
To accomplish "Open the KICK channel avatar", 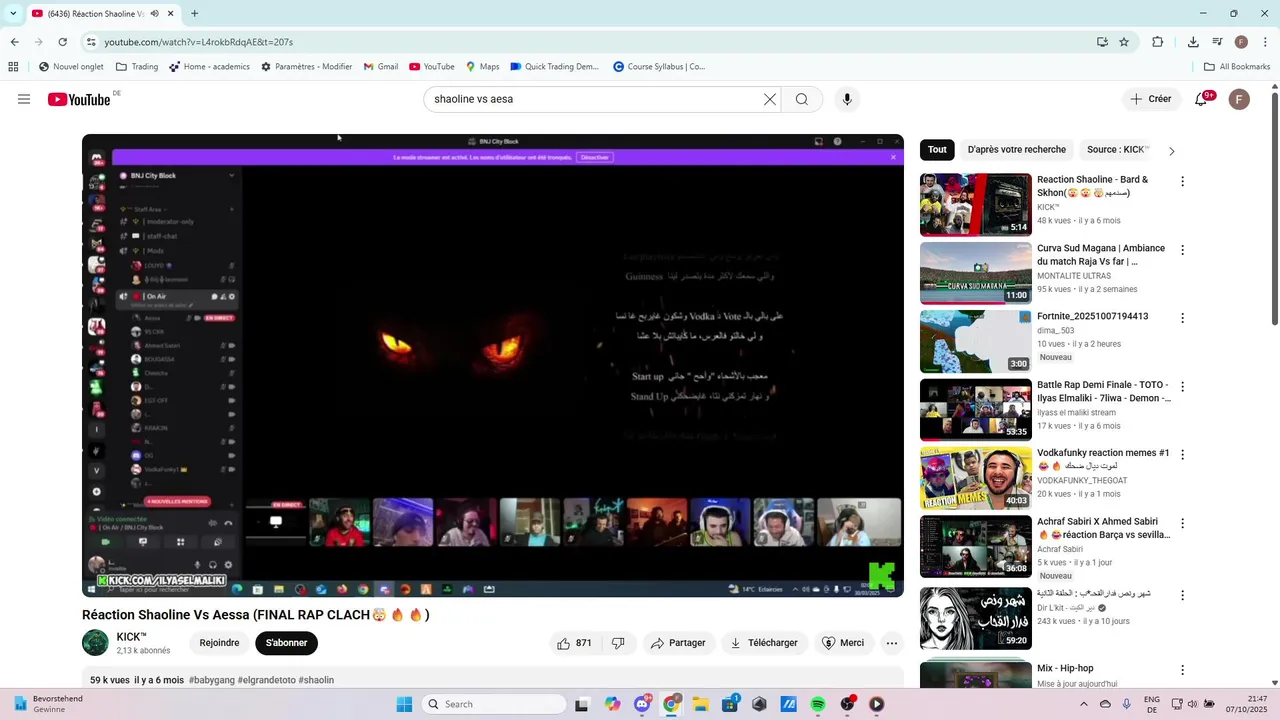I will tap(95, 643).
